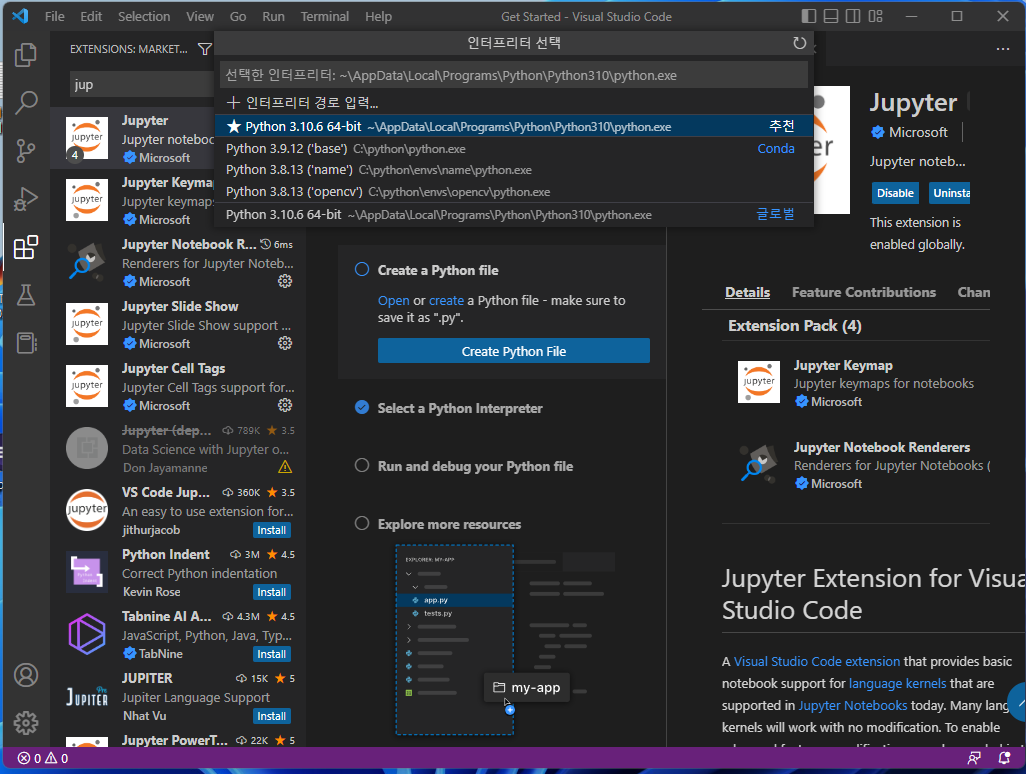Open Jupyter Slide Show extension entry
This screenshot has height=774, width=1026.
178,325
